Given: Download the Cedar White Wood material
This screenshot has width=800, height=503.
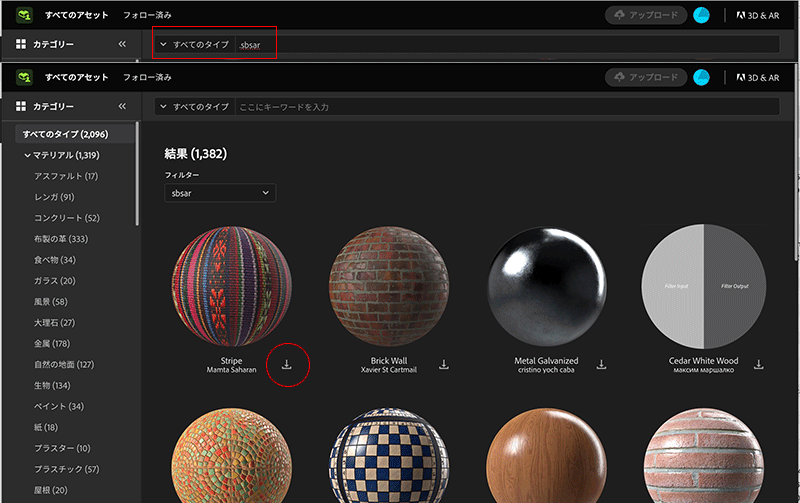Looking at the screenshot, I should (x=758, y=365).
